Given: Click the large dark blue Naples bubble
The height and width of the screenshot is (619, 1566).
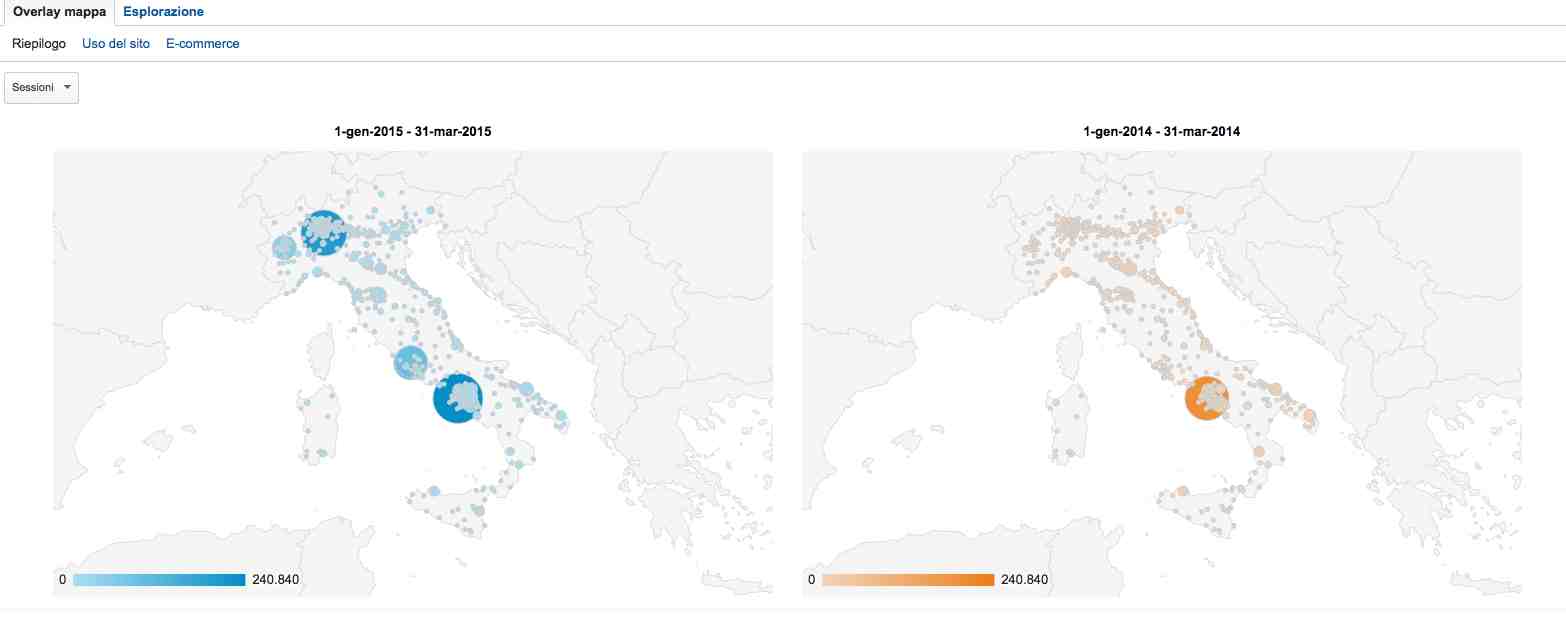Looking at the screenshot, I should [x=458, y=398].
